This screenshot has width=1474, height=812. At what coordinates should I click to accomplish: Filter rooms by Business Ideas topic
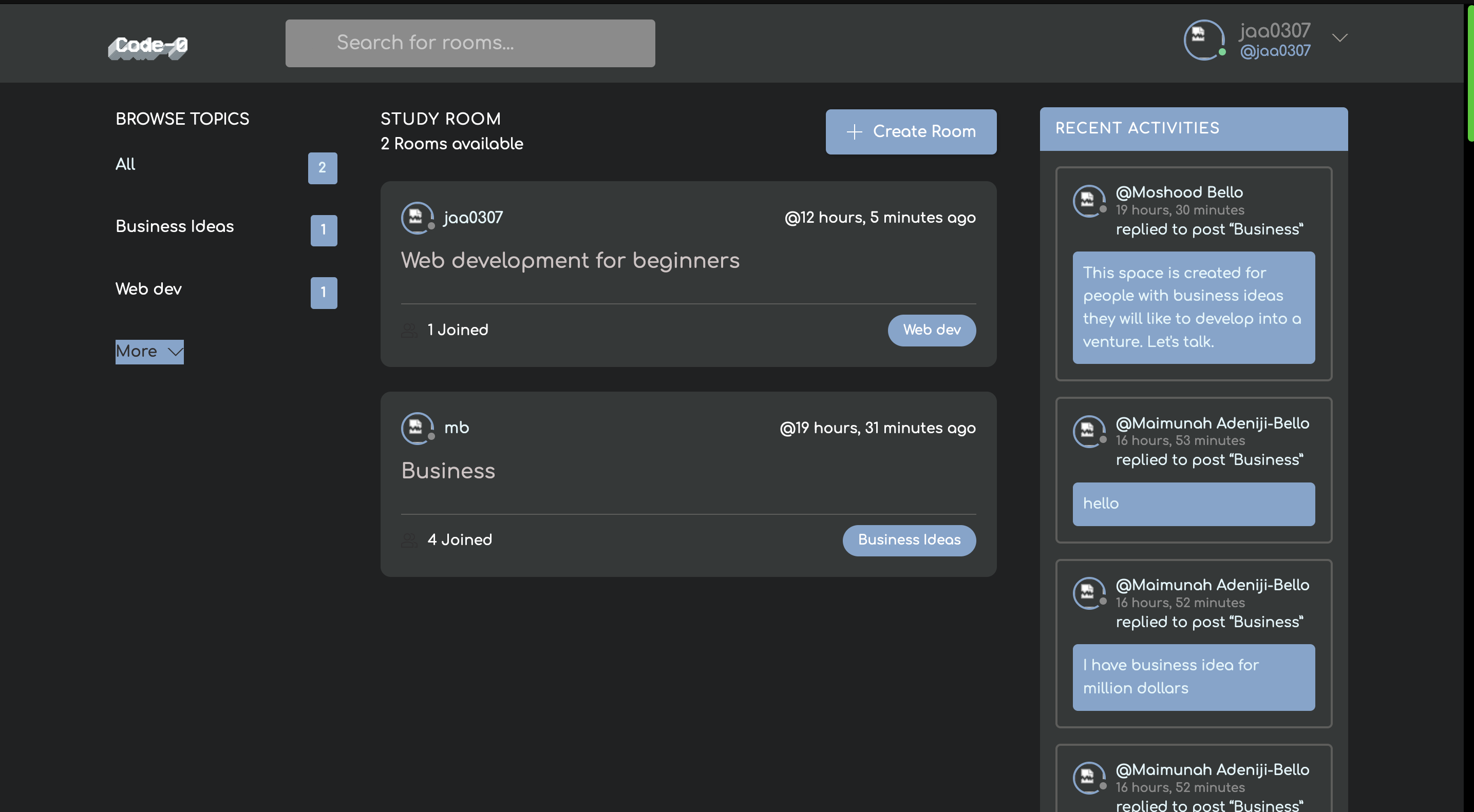pos(175,226)
